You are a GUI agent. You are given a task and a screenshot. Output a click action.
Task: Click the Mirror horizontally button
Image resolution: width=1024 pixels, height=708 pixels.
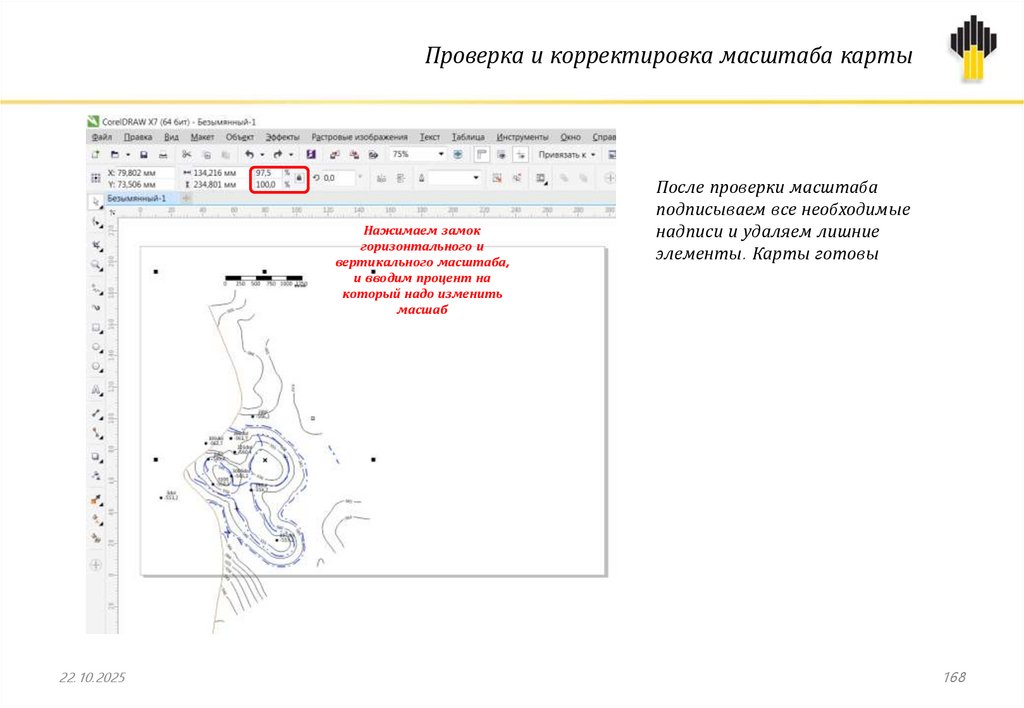(381, 178)
